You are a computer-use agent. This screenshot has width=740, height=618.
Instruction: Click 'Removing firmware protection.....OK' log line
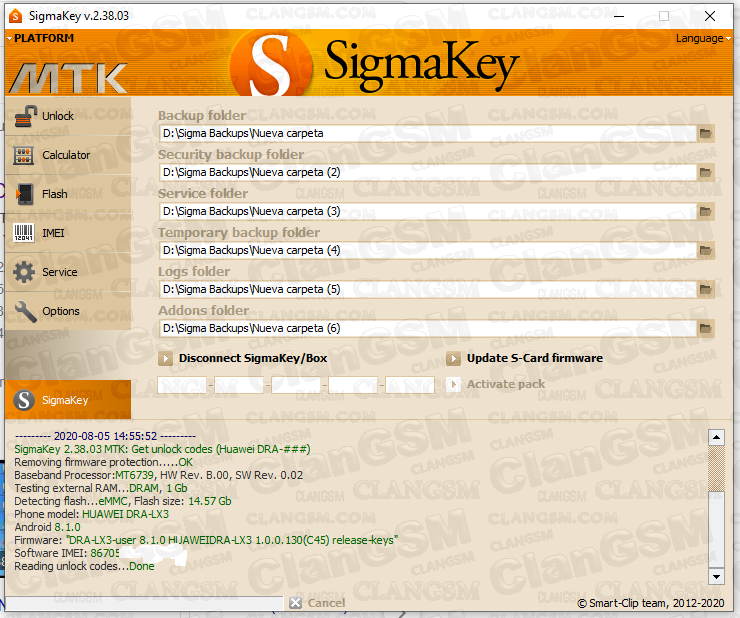pyautogui.click(x=103, y=462)
